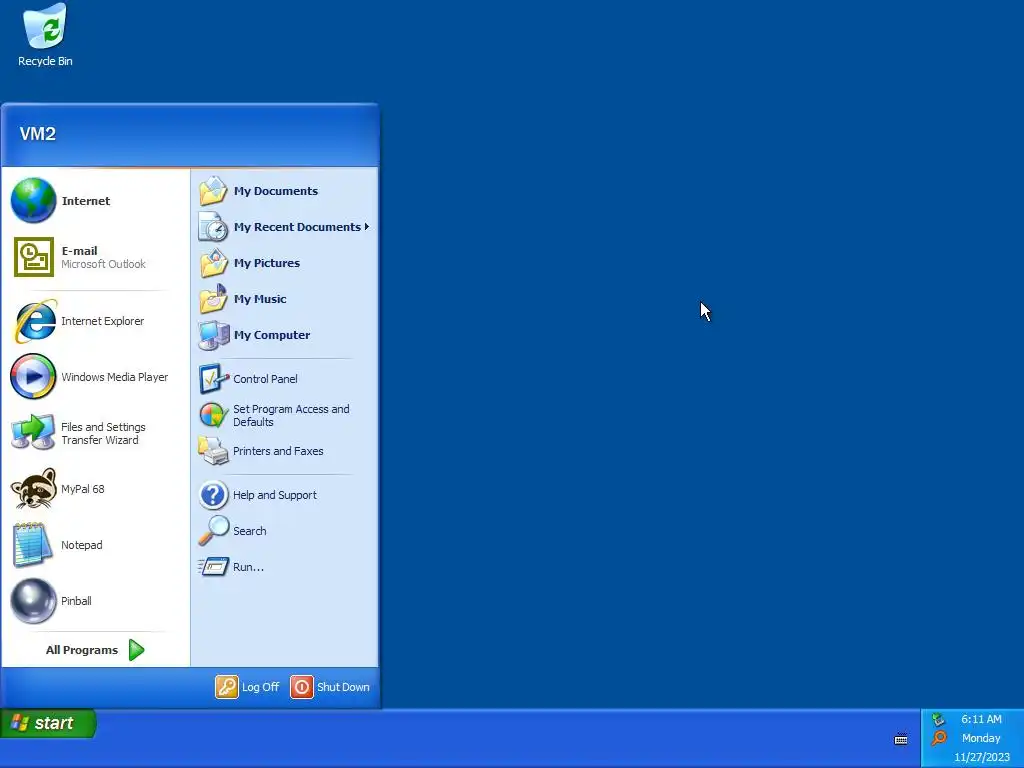
Task: Open Internet Explorer icon
Action: pos(35,321)
